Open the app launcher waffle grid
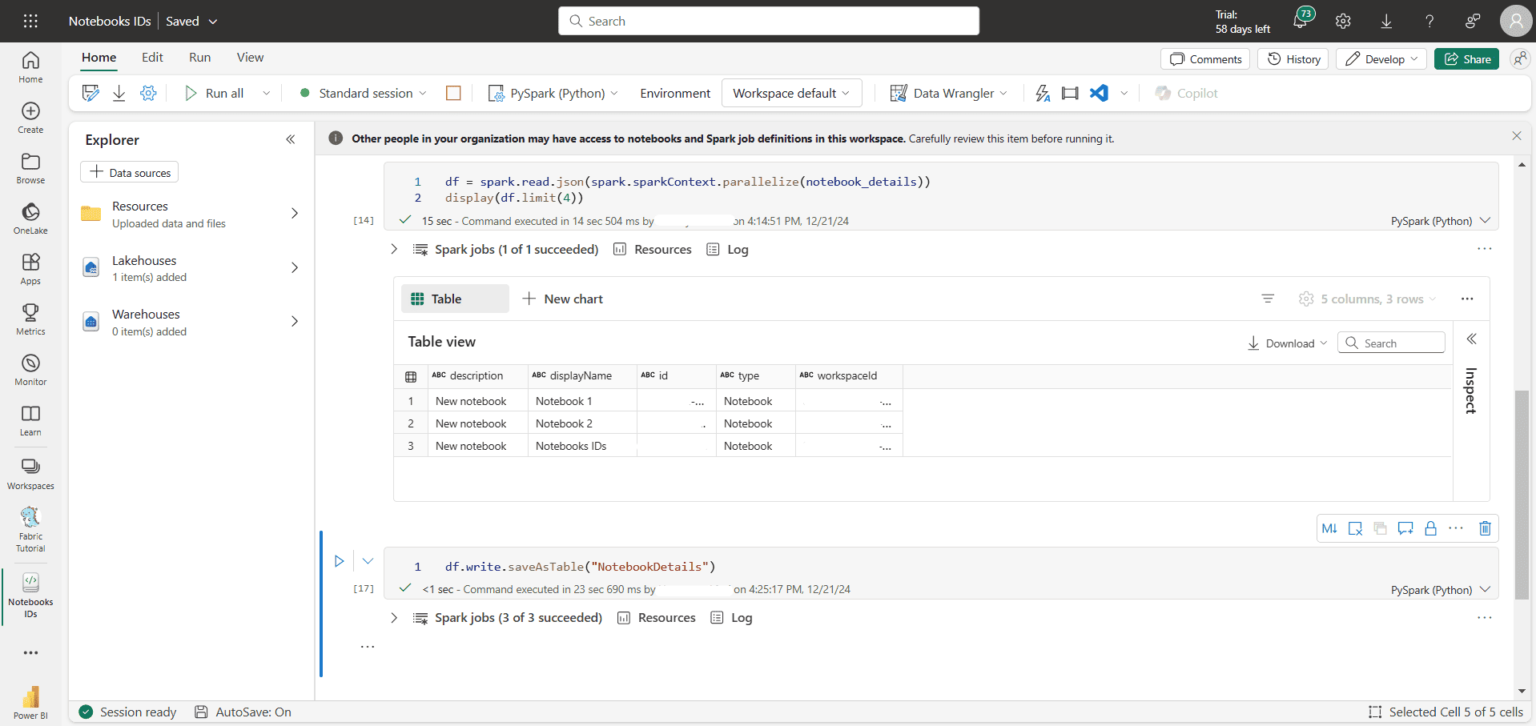 click(x=30, y=21)
